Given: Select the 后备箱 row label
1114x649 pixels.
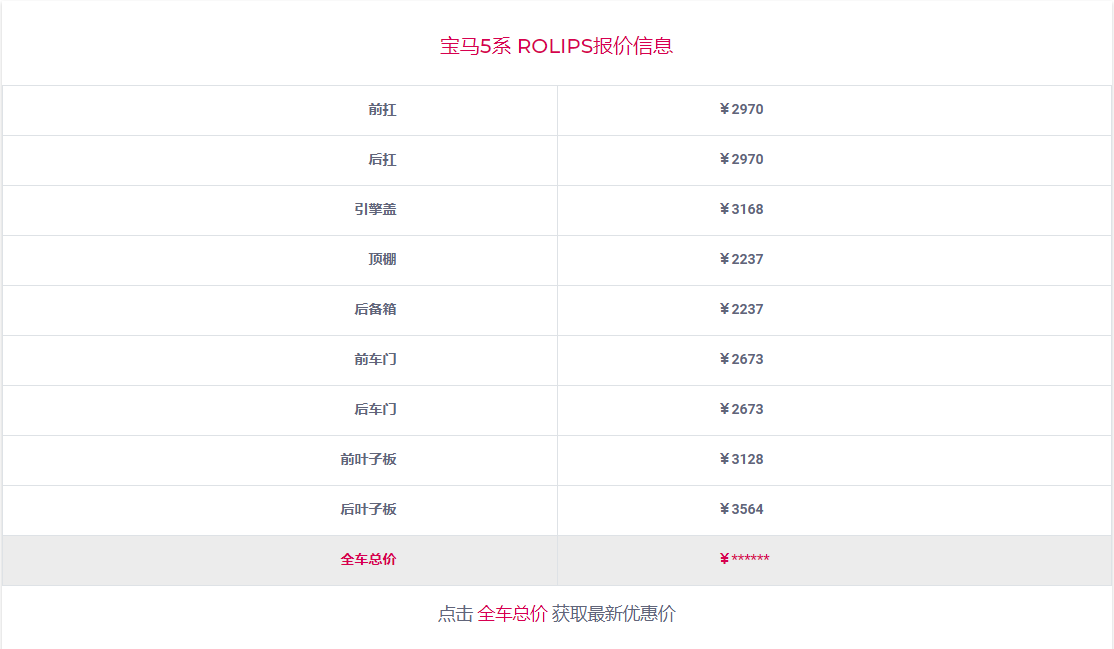Looking at the screenshot, I should point(375,310).
